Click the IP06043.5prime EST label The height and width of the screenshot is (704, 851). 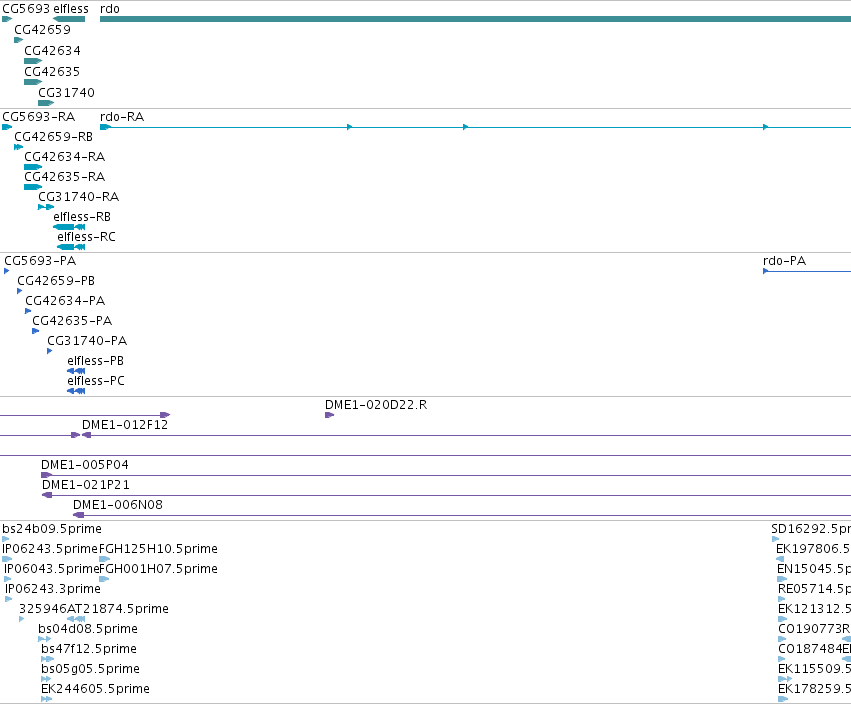click(x=52, y=569)
